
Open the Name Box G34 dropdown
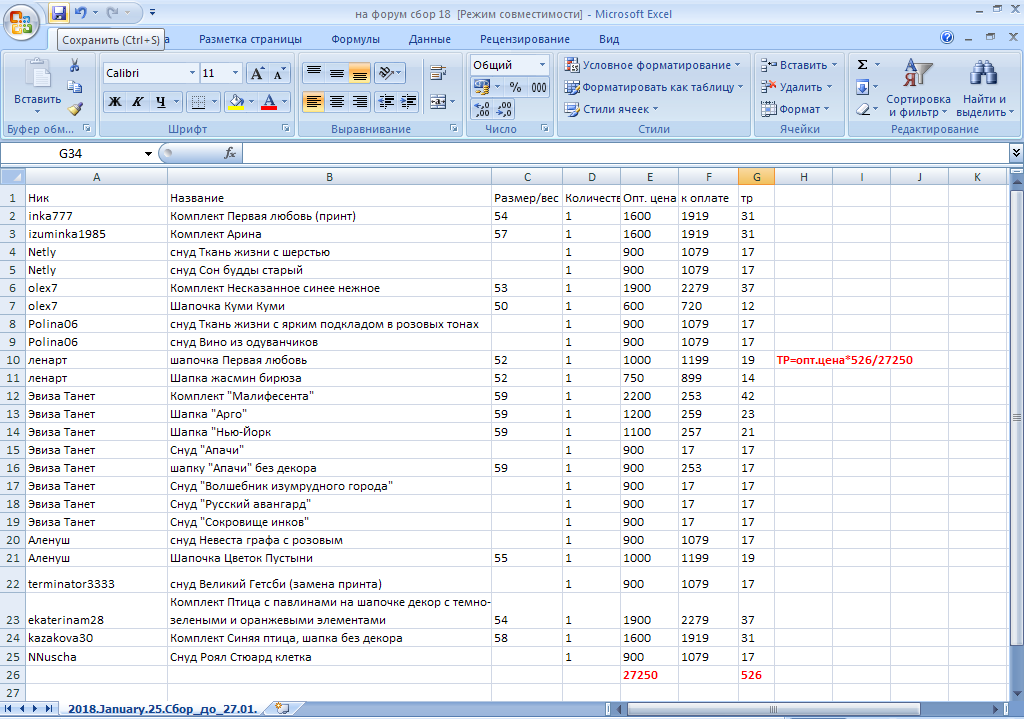coord(148,154)
